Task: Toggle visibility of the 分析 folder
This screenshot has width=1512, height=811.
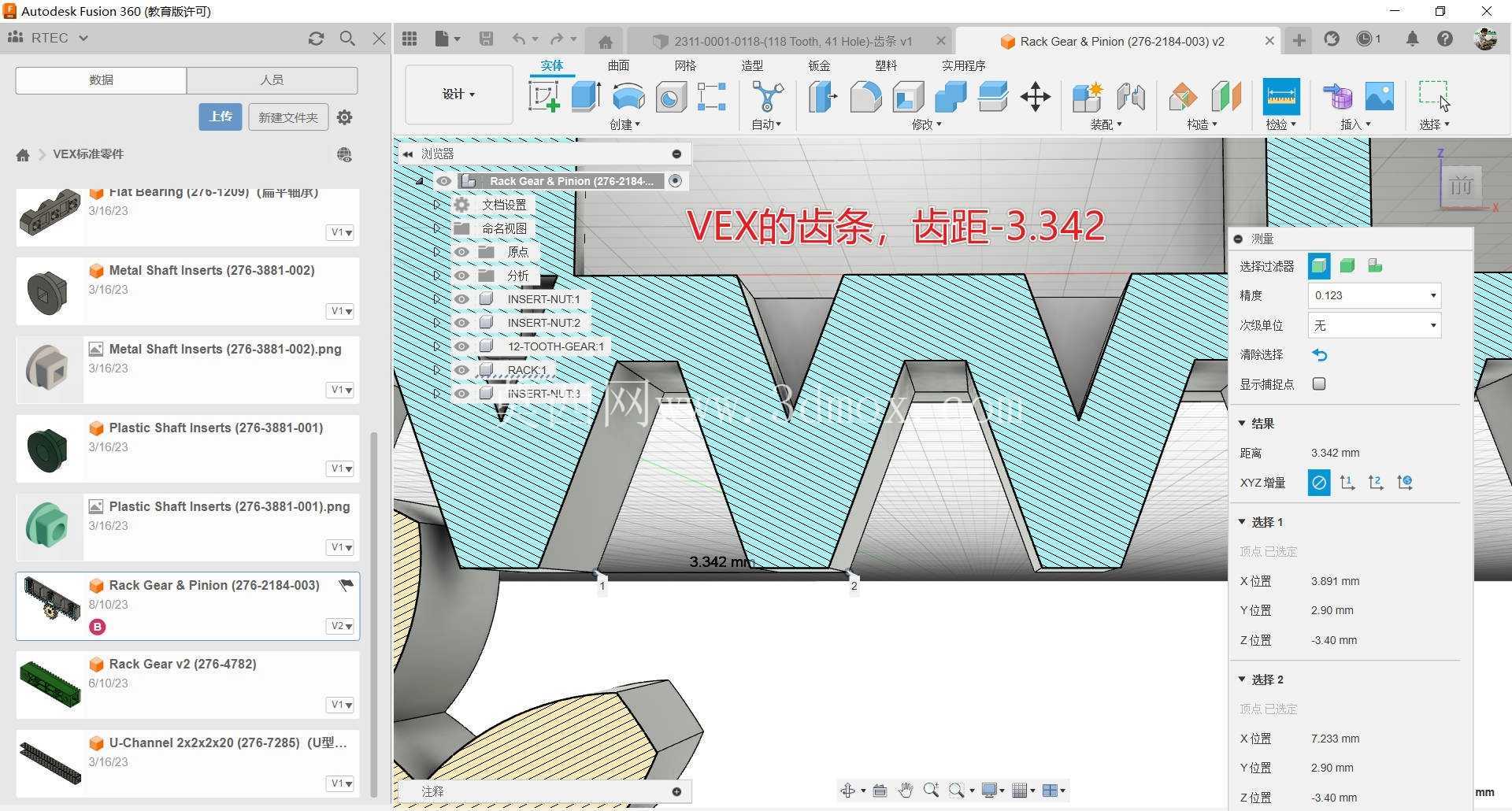Action: click(x=461, y=276)
